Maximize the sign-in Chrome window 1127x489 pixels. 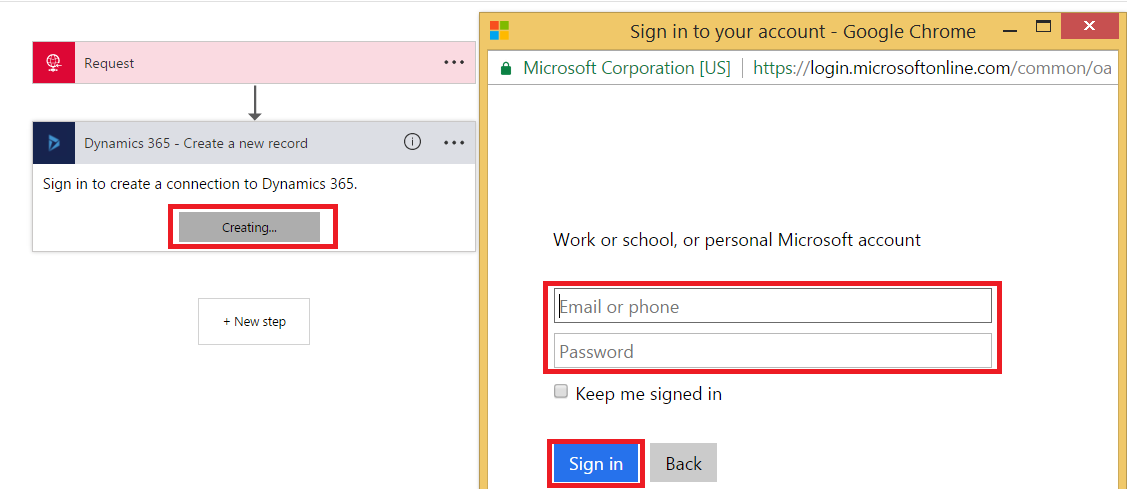(x=1044, y=27)
